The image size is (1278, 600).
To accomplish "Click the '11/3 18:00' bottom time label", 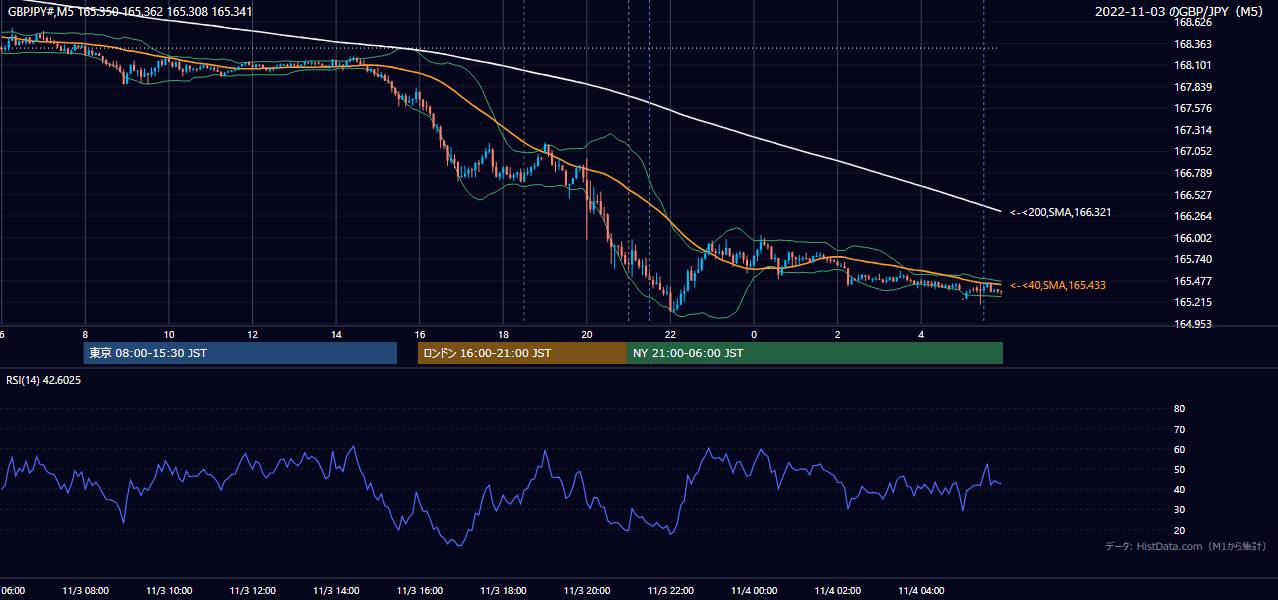I will click(x=503, y=591).
